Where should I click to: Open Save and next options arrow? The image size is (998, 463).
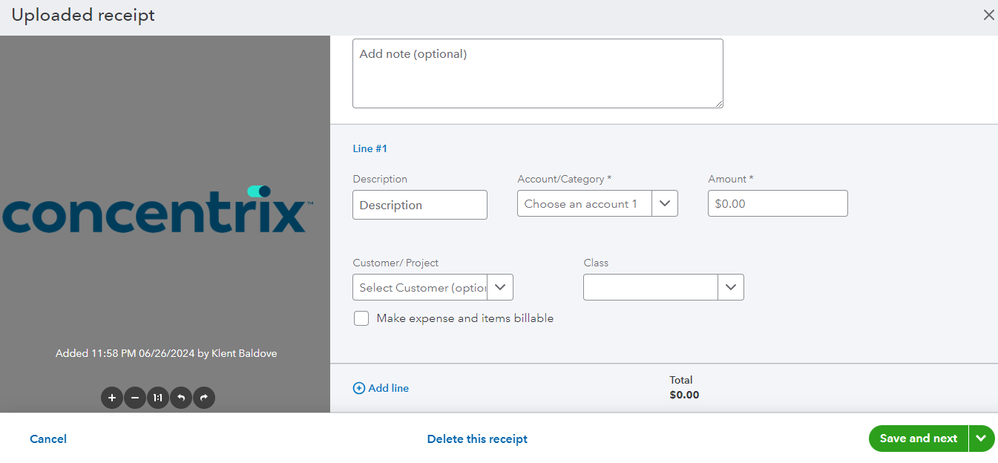(981, 439)
